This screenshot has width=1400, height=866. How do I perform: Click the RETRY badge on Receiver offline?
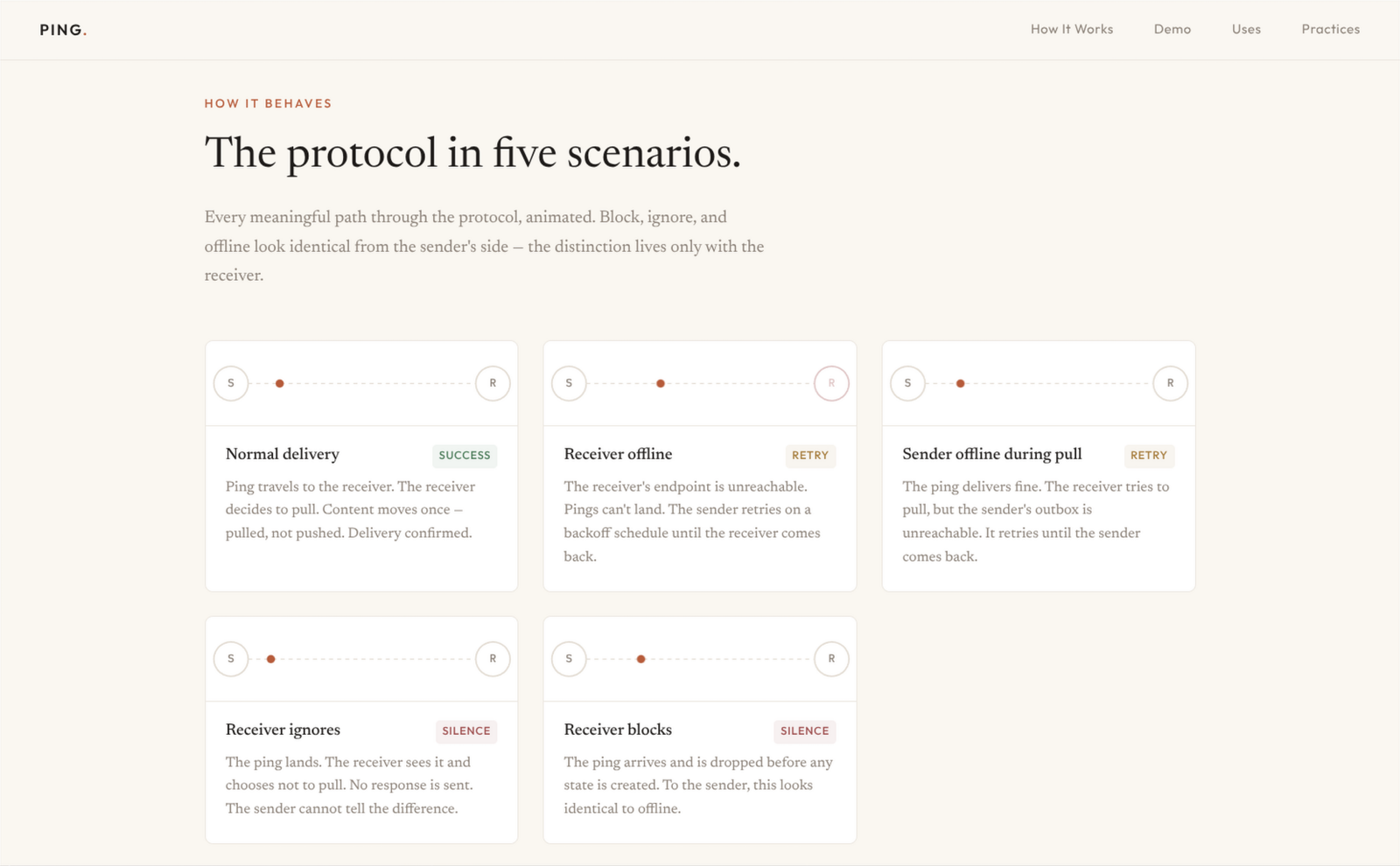point(809,455)
